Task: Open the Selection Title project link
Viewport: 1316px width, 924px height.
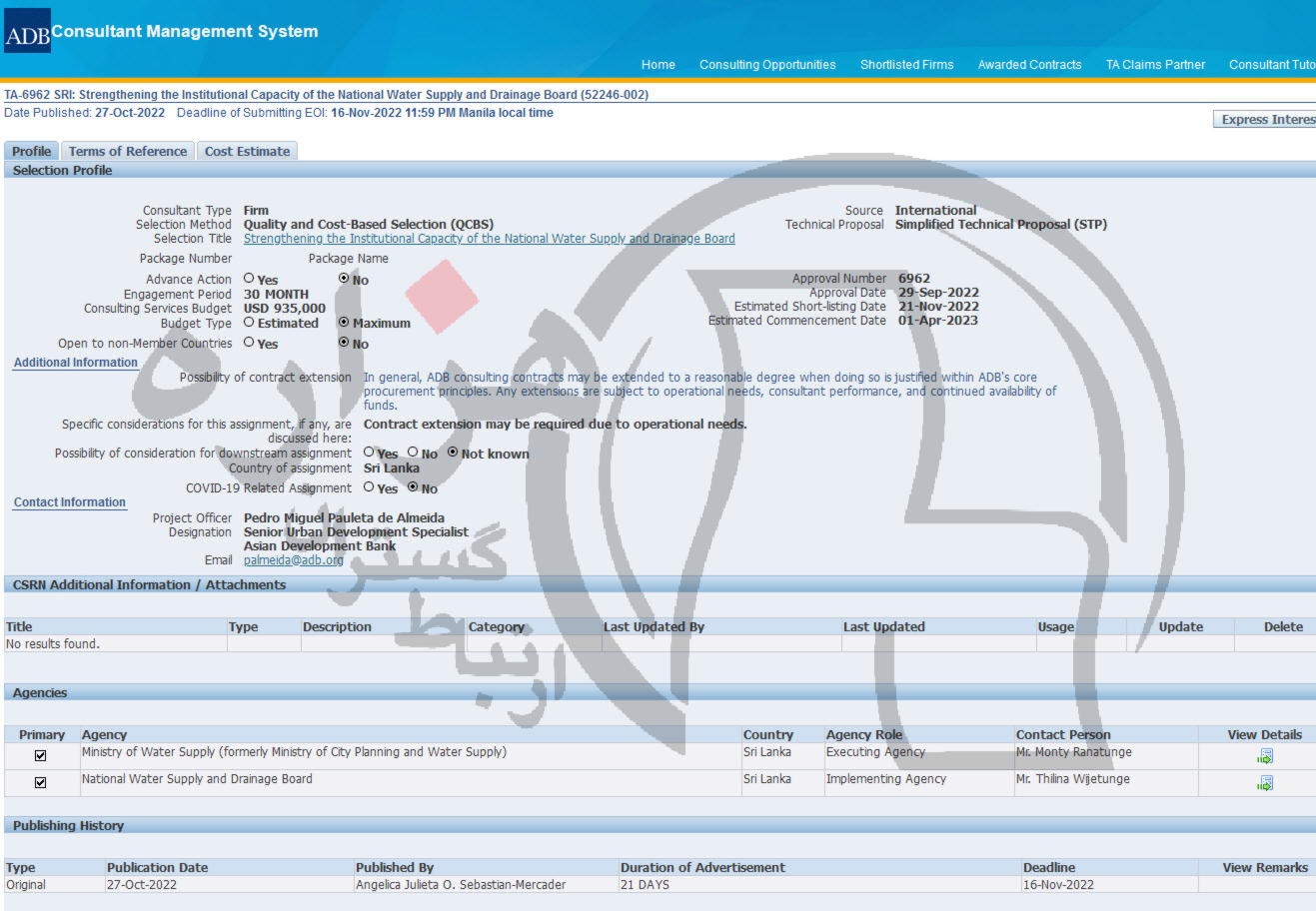Action: (x=489, y=239)
